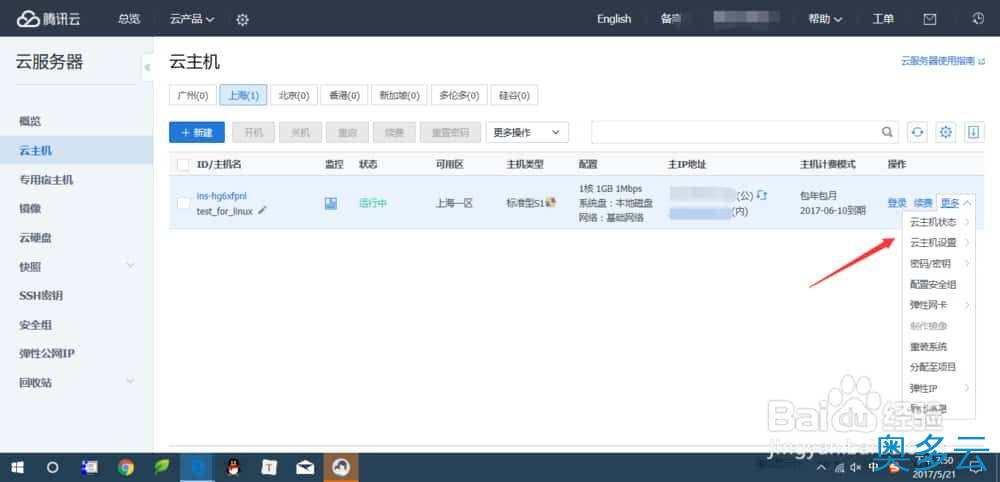The width and height of the screenshot is (1000, 482).
Task: Open the green leaf app on the taskbar
Action: 161,468
